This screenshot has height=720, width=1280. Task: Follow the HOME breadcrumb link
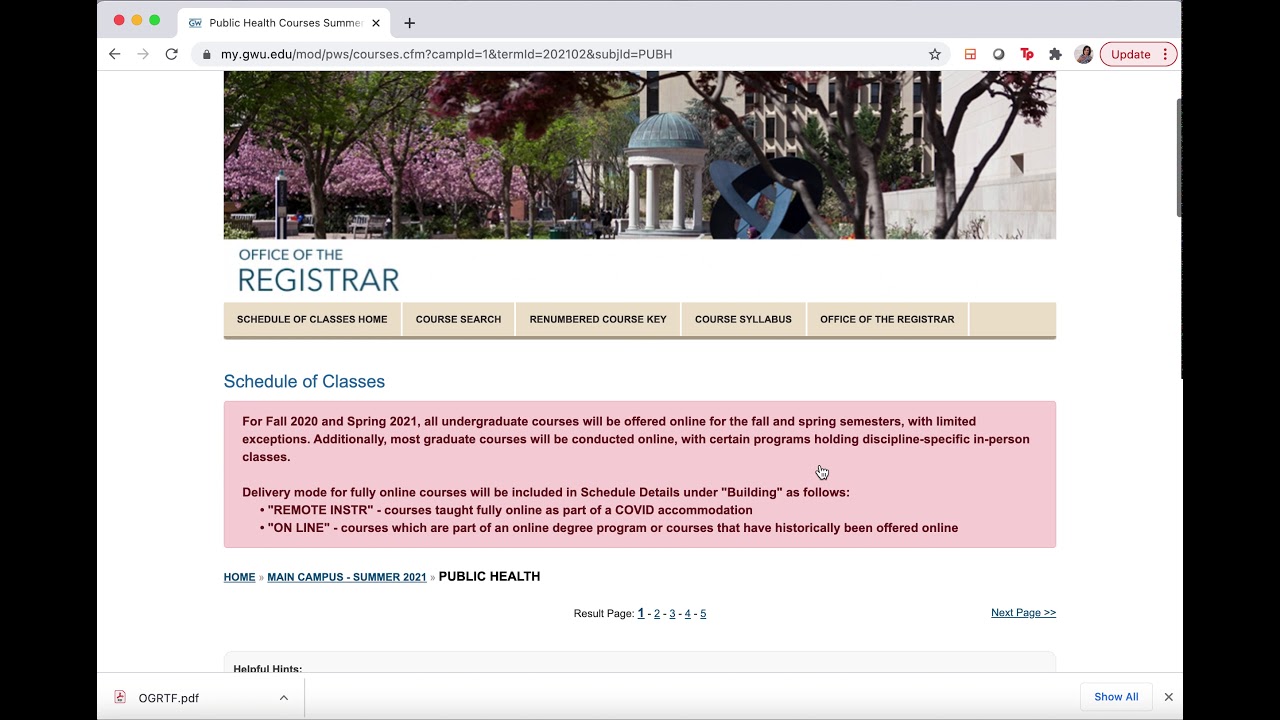tap(239, 577)
